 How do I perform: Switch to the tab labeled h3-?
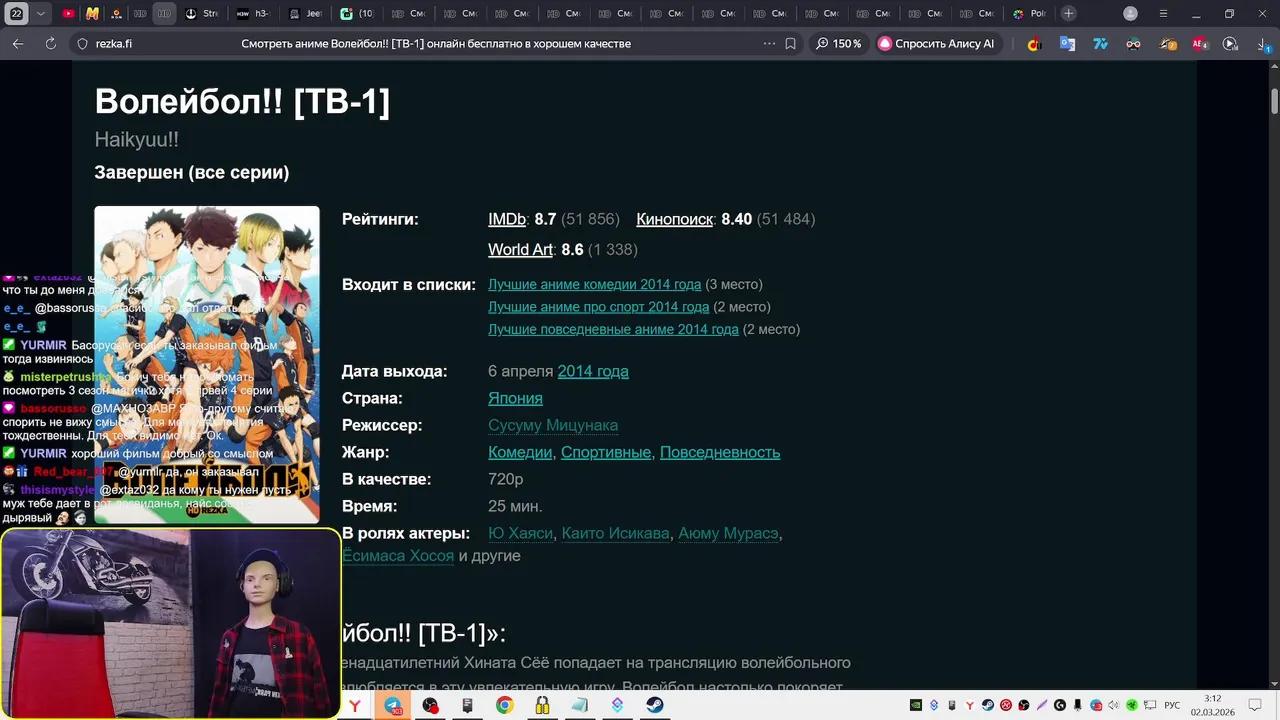pos(254,14)
